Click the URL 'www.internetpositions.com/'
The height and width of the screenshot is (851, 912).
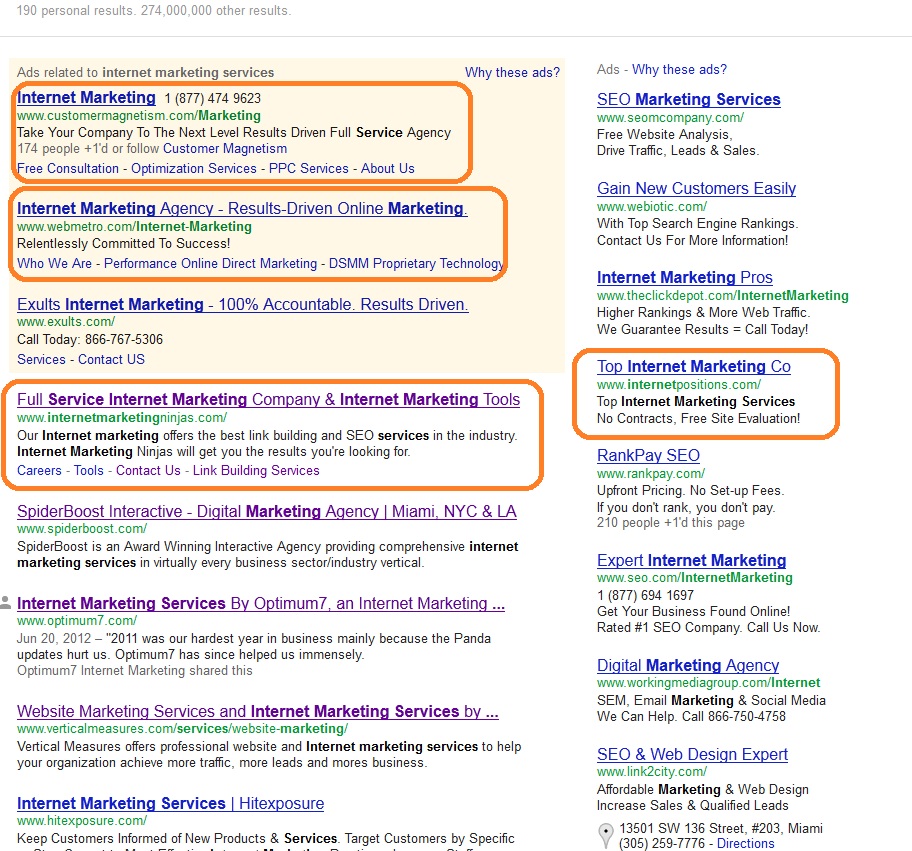point(679,384)
